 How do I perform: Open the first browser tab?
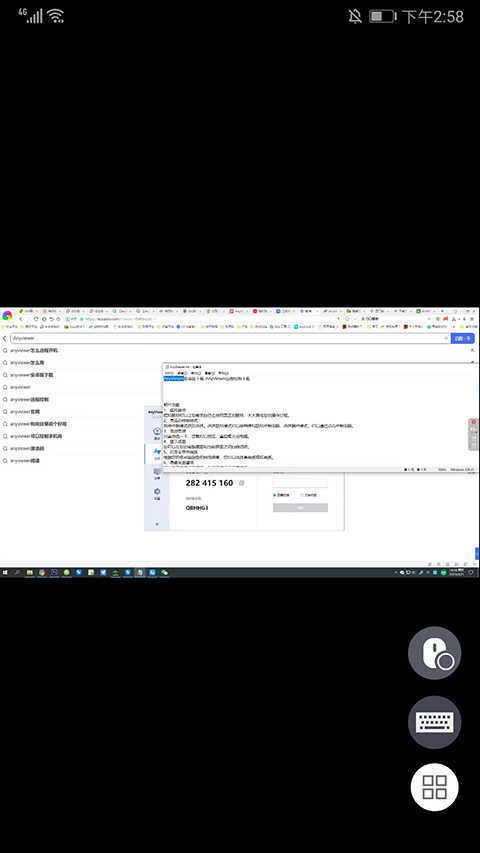click(29, 311)
